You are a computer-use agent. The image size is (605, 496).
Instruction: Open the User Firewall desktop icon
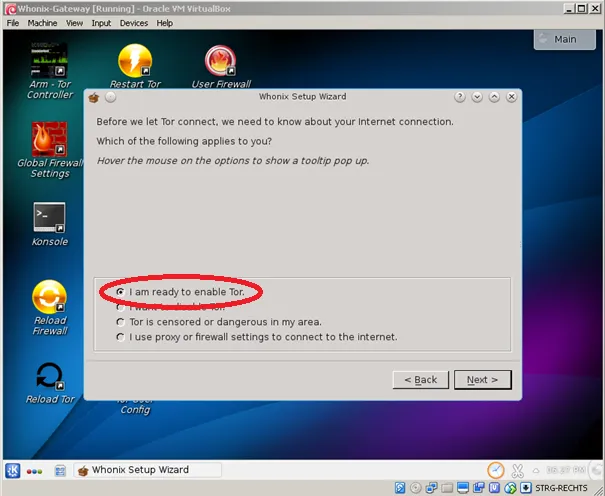coord(221,66)
